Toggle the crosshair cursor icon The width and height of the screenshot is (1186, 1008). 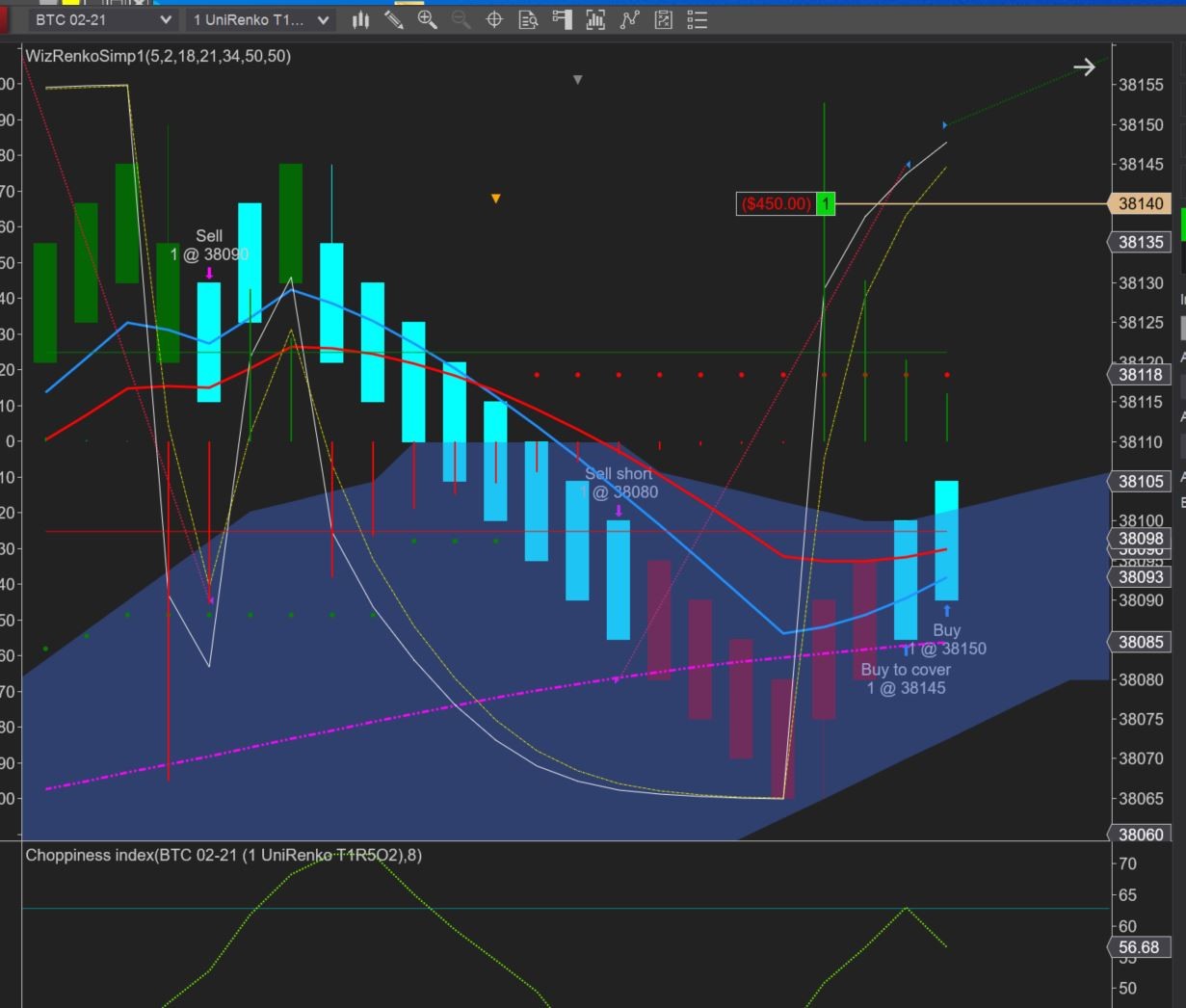494,19
